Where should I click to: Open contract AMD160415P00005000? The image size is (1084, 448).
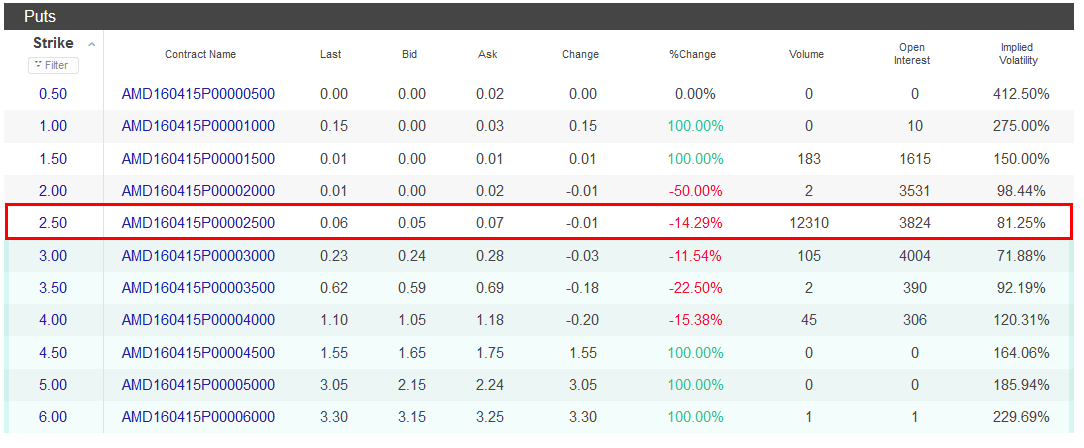click(x=198, y=385)
